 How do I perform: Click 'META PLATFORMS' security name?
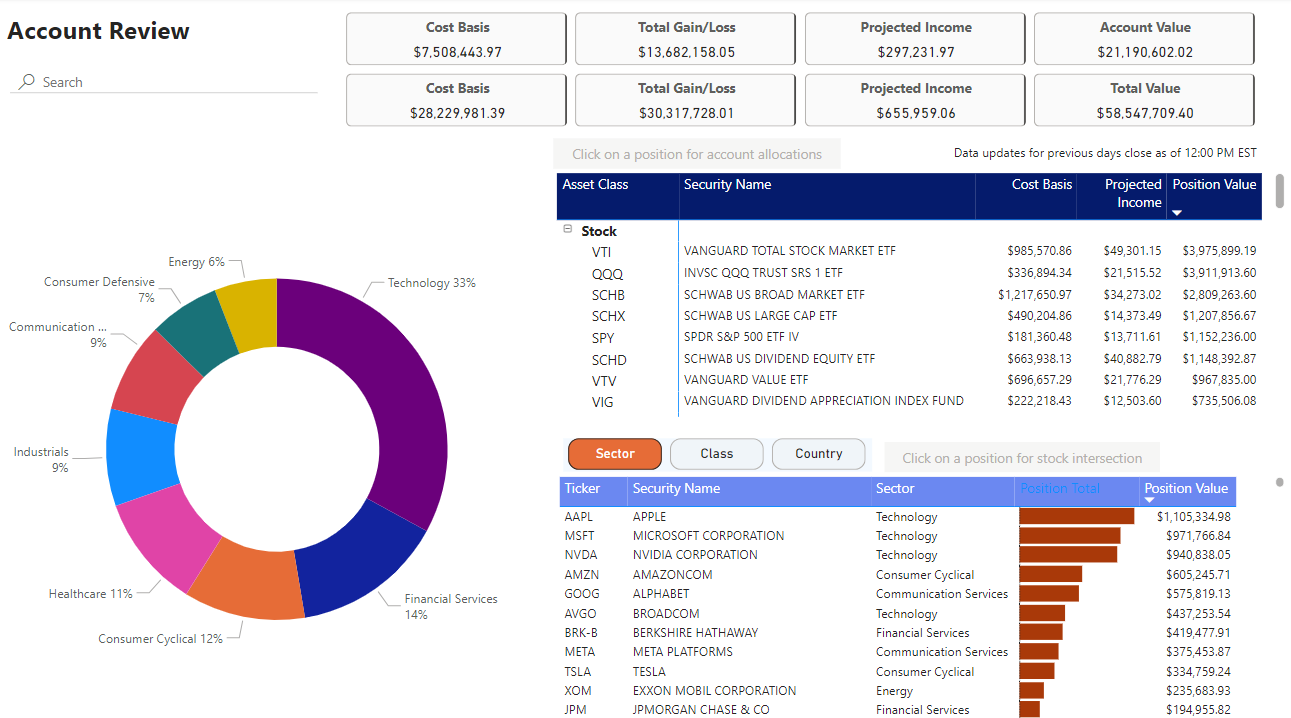[x=683, y=652]
